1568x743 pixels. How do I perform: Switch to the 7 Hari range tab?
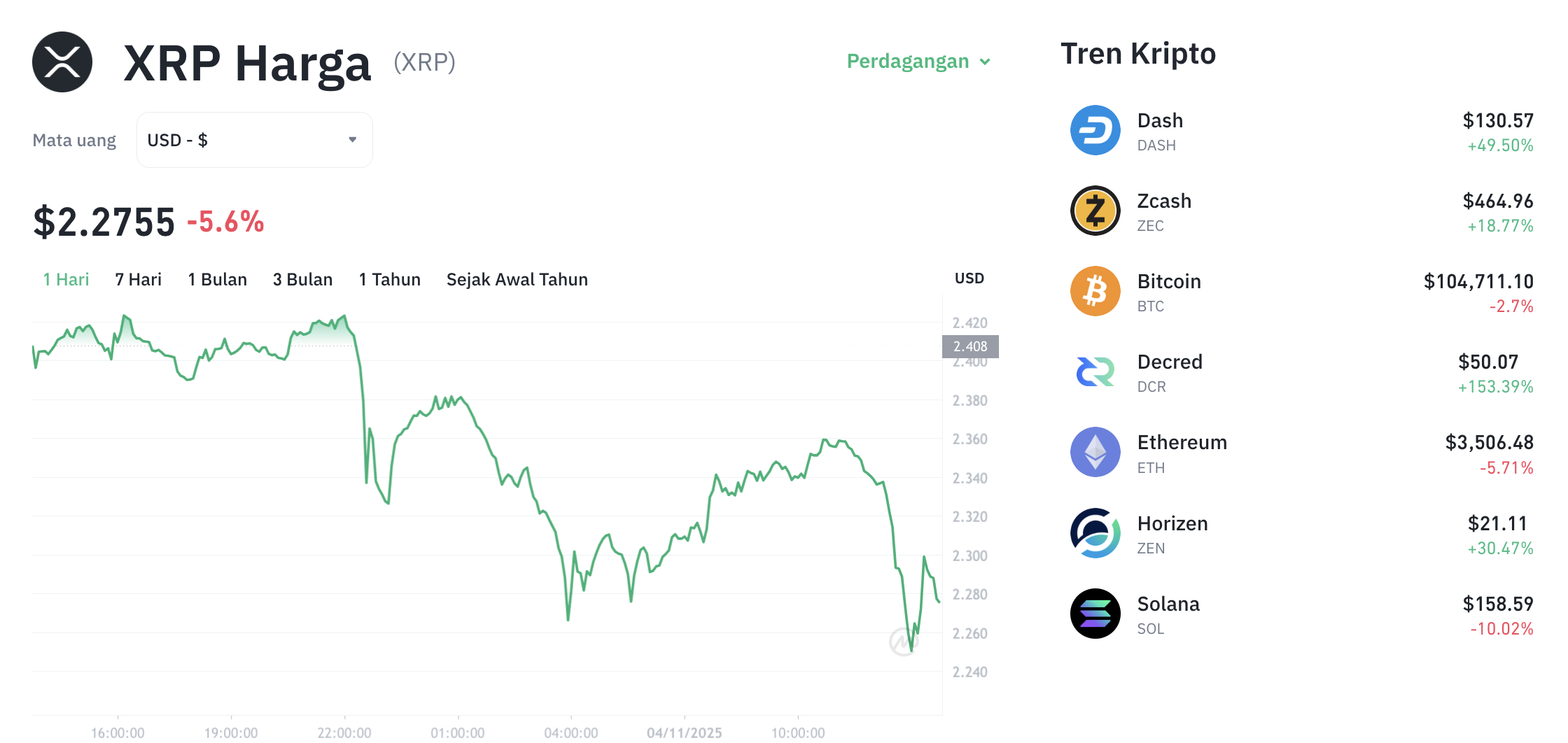pos(138,280)
